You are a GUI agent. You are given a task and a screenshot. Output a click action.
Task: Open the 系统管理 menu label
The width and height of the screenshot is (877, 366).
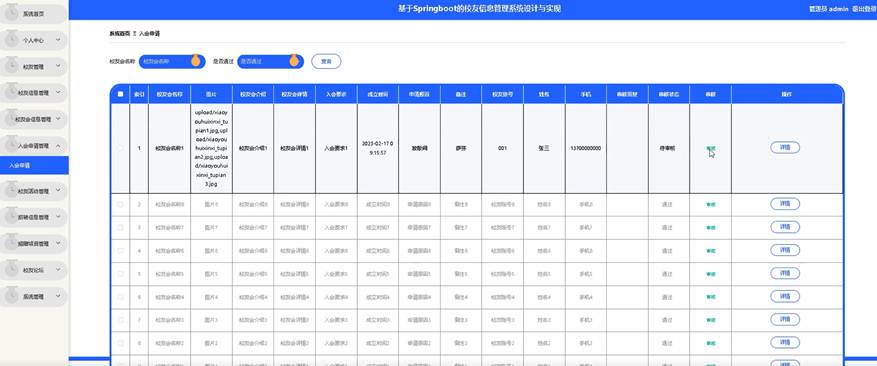(33, 296)
